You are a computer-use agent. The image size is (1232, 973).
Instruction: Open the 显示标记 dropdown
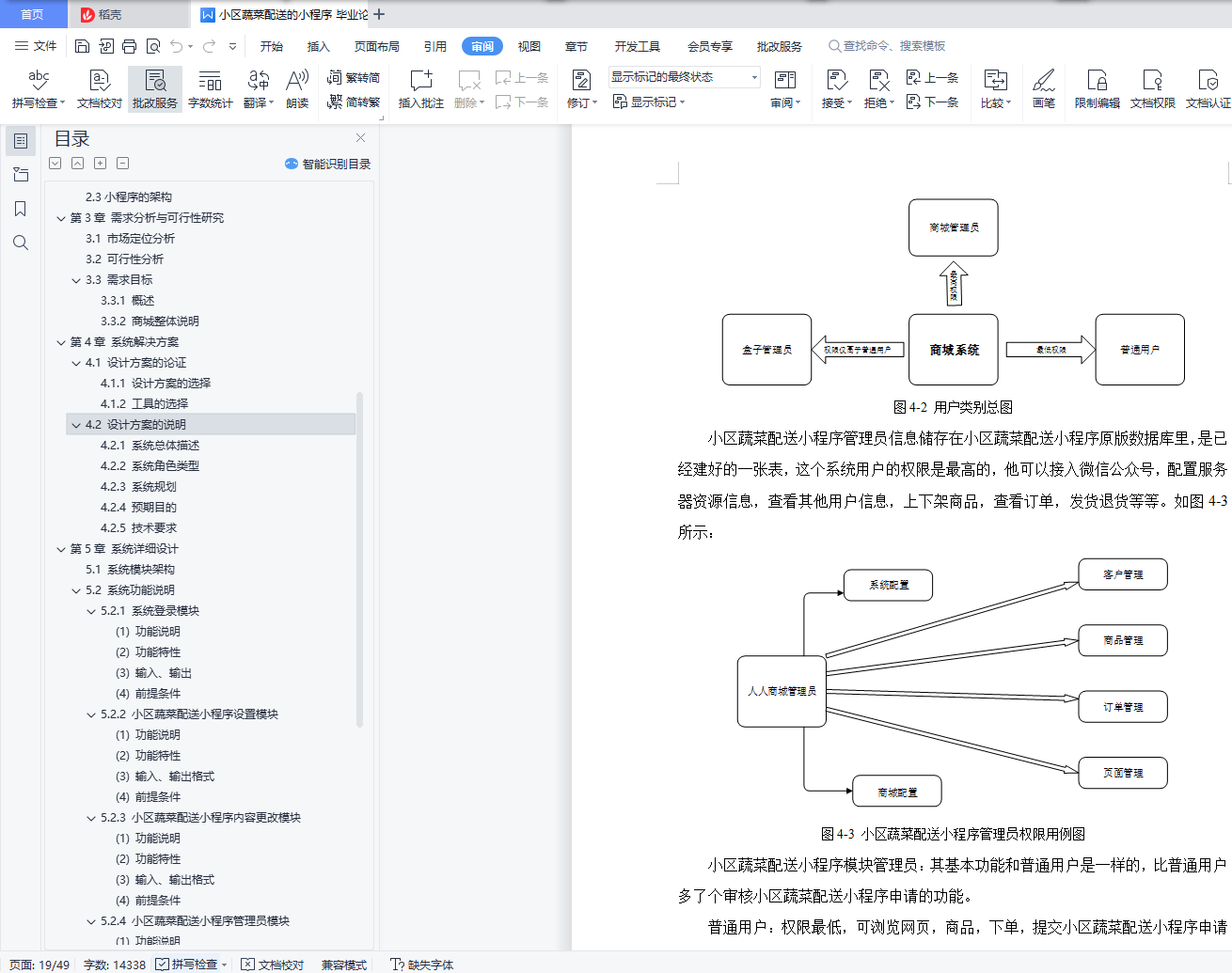[x=649, y=102]
